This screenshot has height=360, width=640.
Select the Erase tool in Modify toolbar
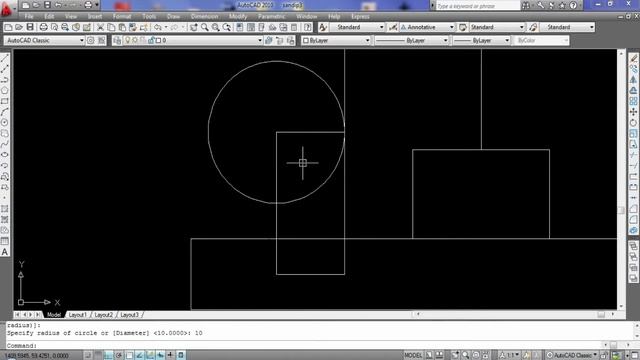pos(633,58)
